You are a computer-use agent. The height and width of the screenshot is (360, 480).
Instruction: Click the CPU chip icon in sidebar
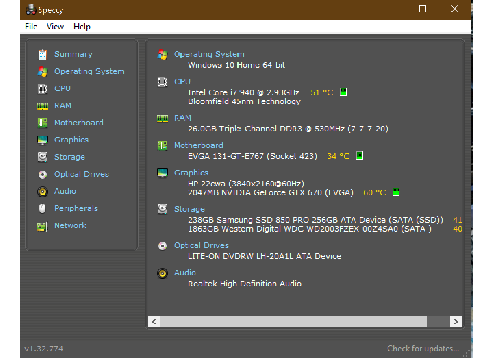click(x=42, y=89)
